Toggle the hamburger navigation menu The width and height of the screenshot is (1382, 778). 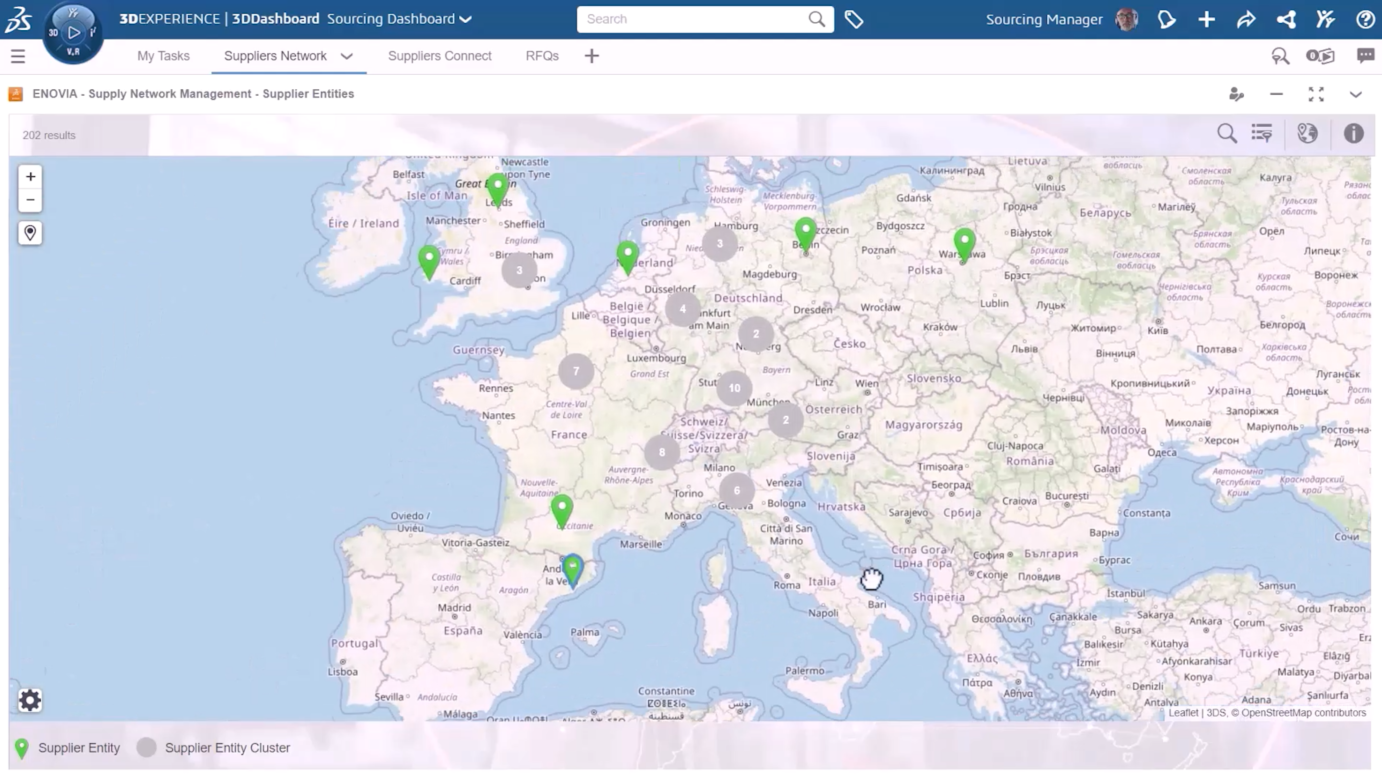[x=18, y=56]
